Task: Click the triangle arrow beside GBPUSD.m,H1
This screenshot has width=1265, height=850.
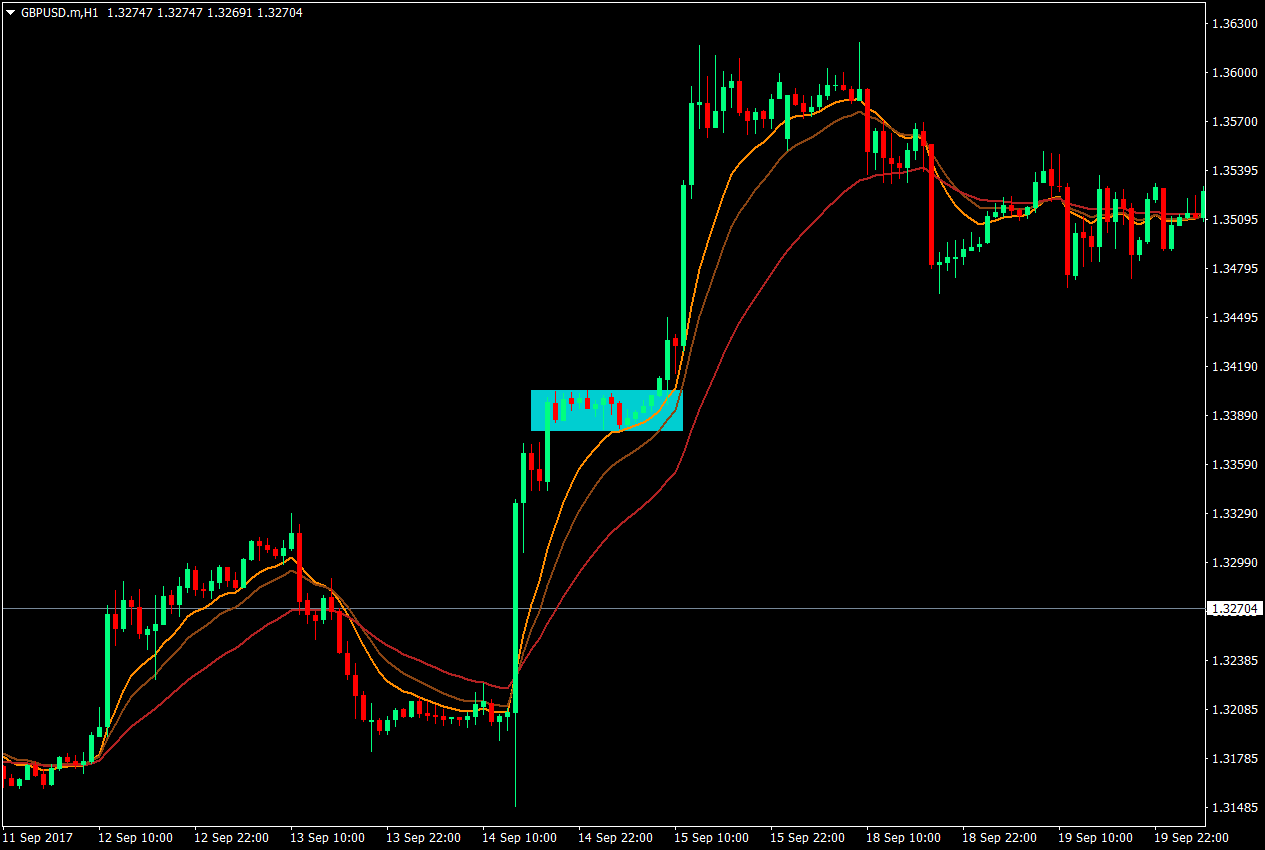Action: 10,13
